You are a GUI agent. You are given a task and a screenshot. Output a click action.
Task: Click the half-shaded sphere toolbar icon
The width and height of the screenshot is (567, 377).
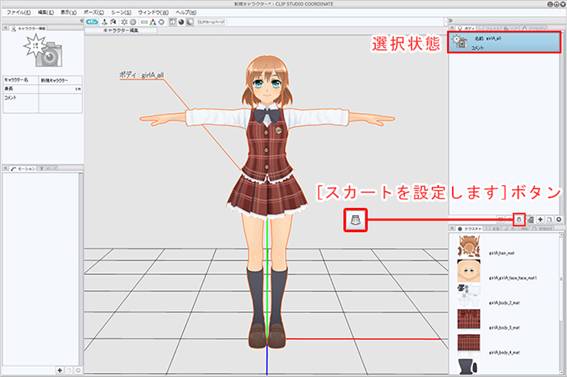pyautogui.click(x=190, y=22)
